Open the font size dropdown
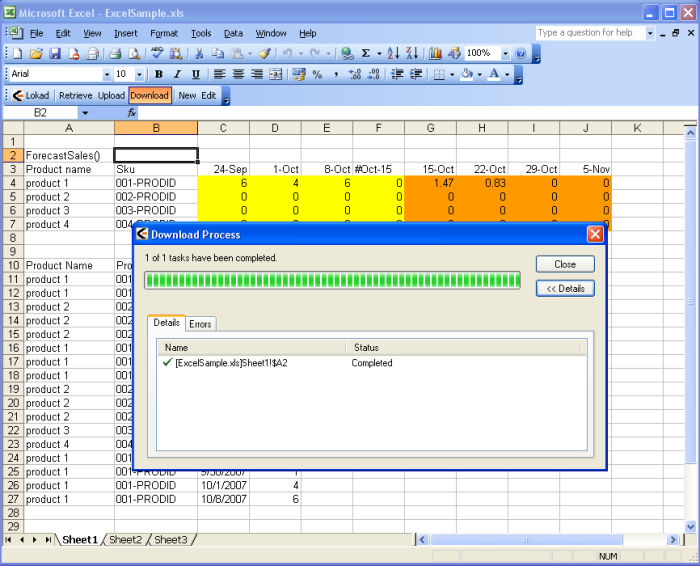The width and height of the screenshot is (700, 566). click(139, 75)
